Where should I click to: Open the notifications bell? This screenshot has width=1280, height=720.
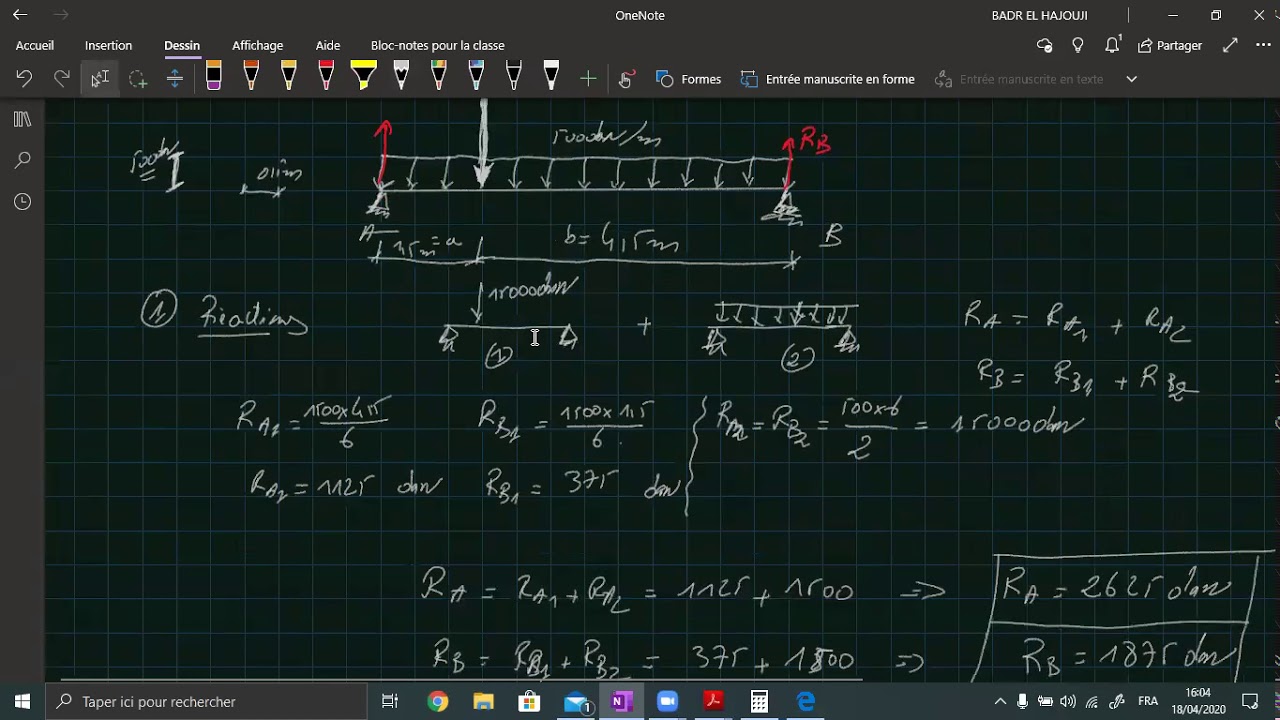tap(1112, 45)
